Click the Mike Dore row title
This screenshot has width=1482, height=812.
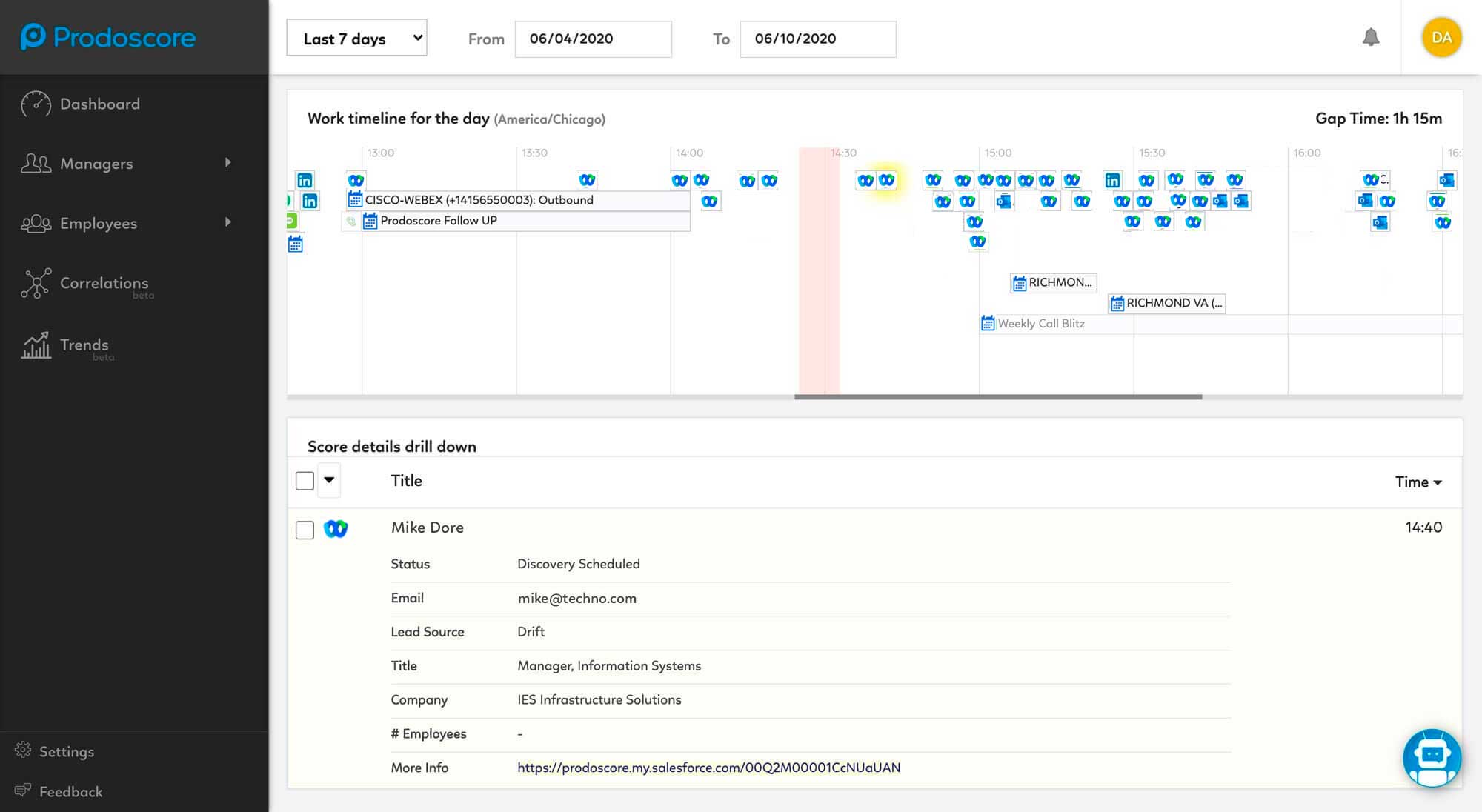(428, 528)
